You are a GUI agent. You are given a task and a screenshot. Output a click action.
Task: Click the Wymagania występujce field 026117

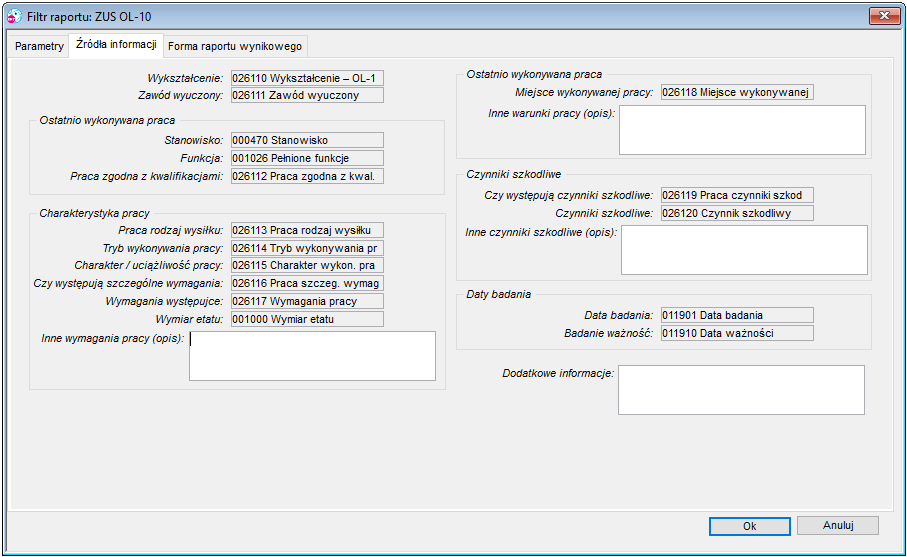click(307, 301)
